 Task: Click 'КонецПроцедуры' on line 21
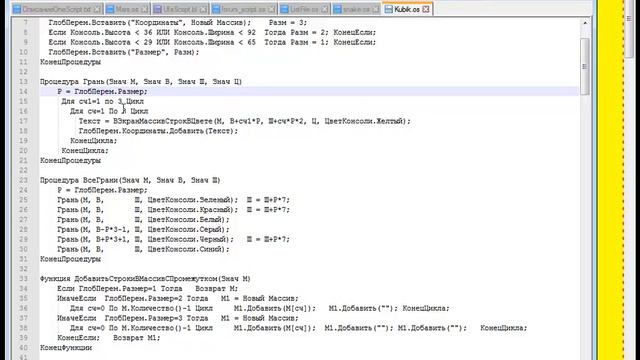point(70,160)
